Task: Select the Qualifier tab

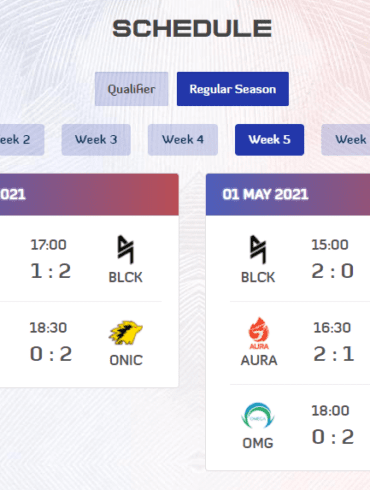Action: (x=131, y=89)
